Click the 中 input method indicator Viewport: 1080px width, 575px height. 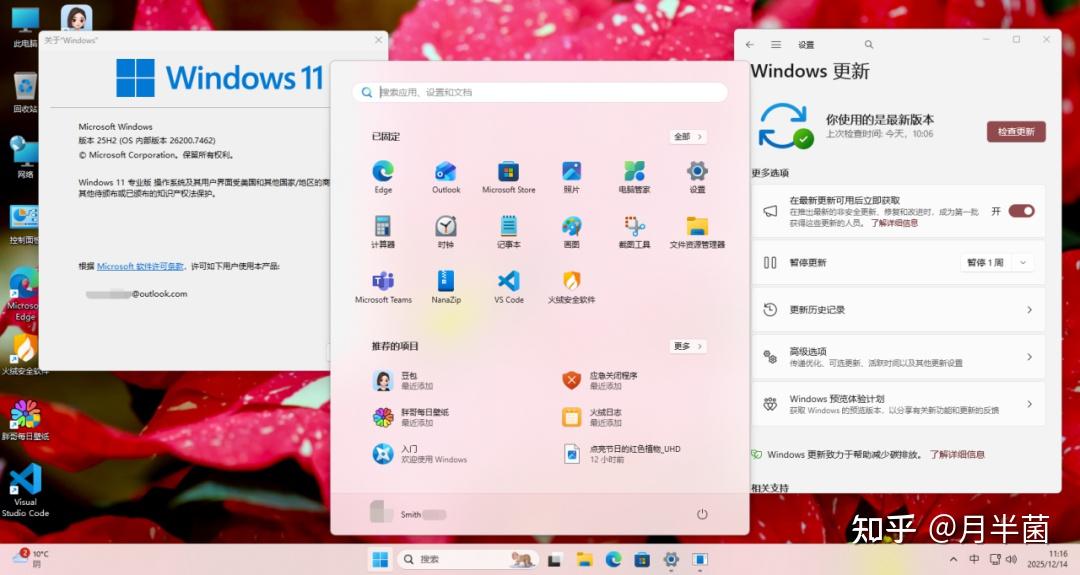(974, 559)
